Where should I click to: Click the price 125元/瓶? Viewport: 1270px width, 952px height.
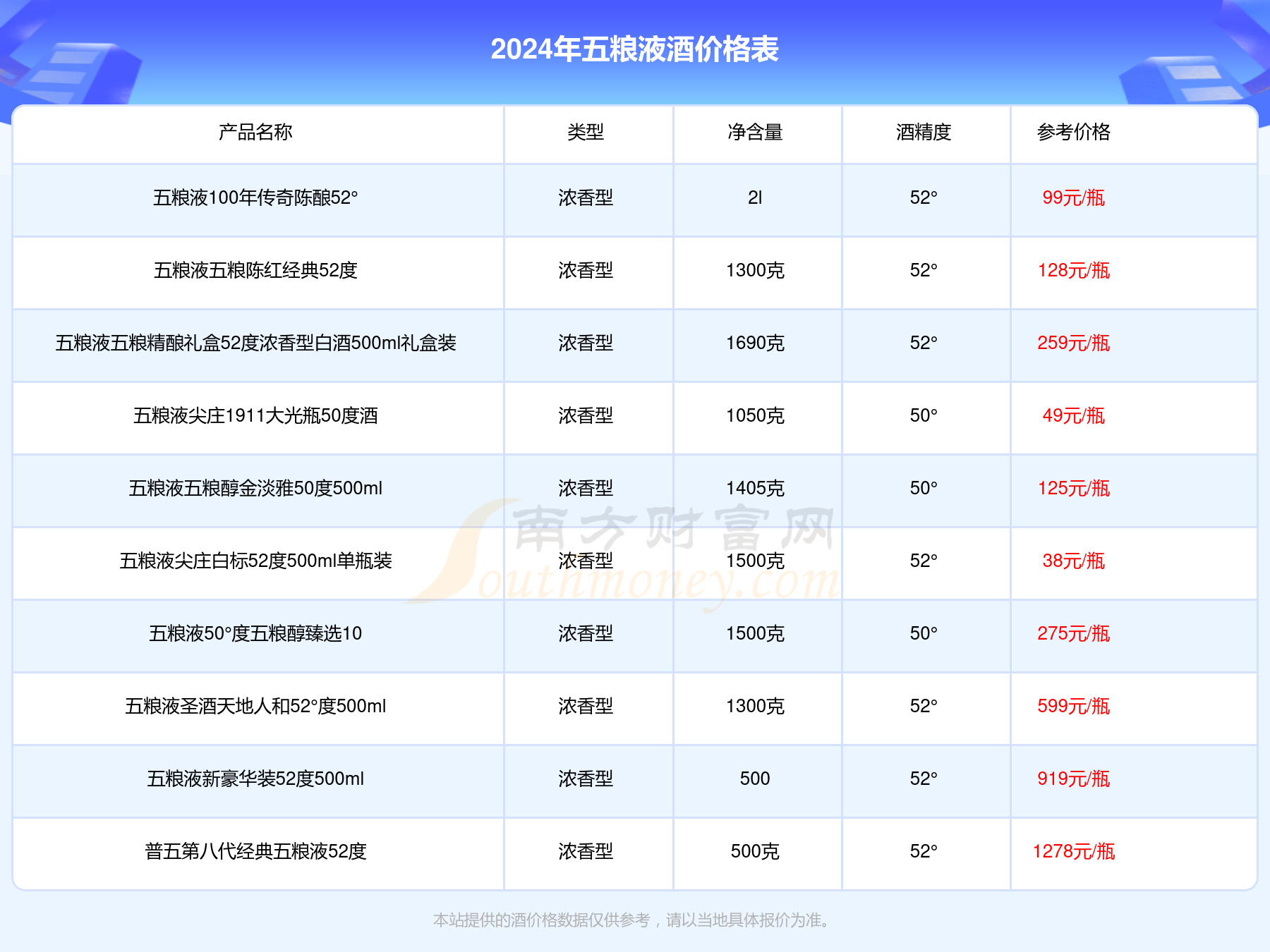pyautogui.click(x=1074, y=488)
